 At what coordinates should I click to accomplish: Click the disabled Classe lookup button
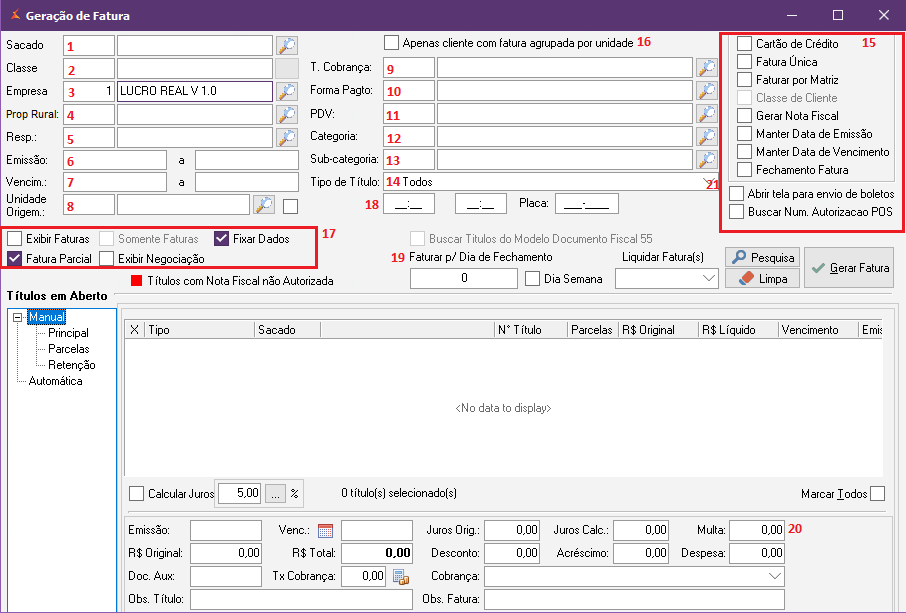287,68
